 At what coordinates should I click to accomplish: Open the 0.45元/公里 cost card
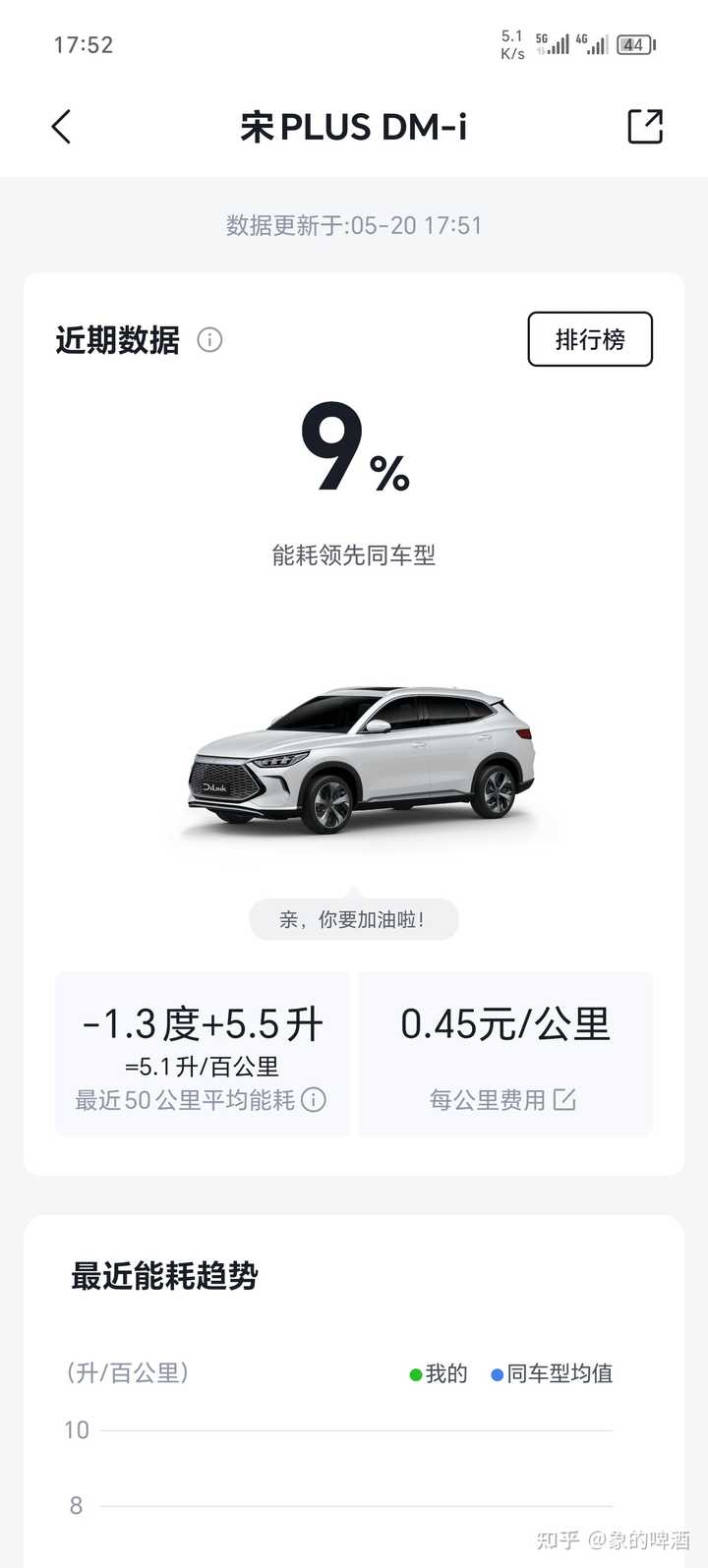pos(505,1054)
